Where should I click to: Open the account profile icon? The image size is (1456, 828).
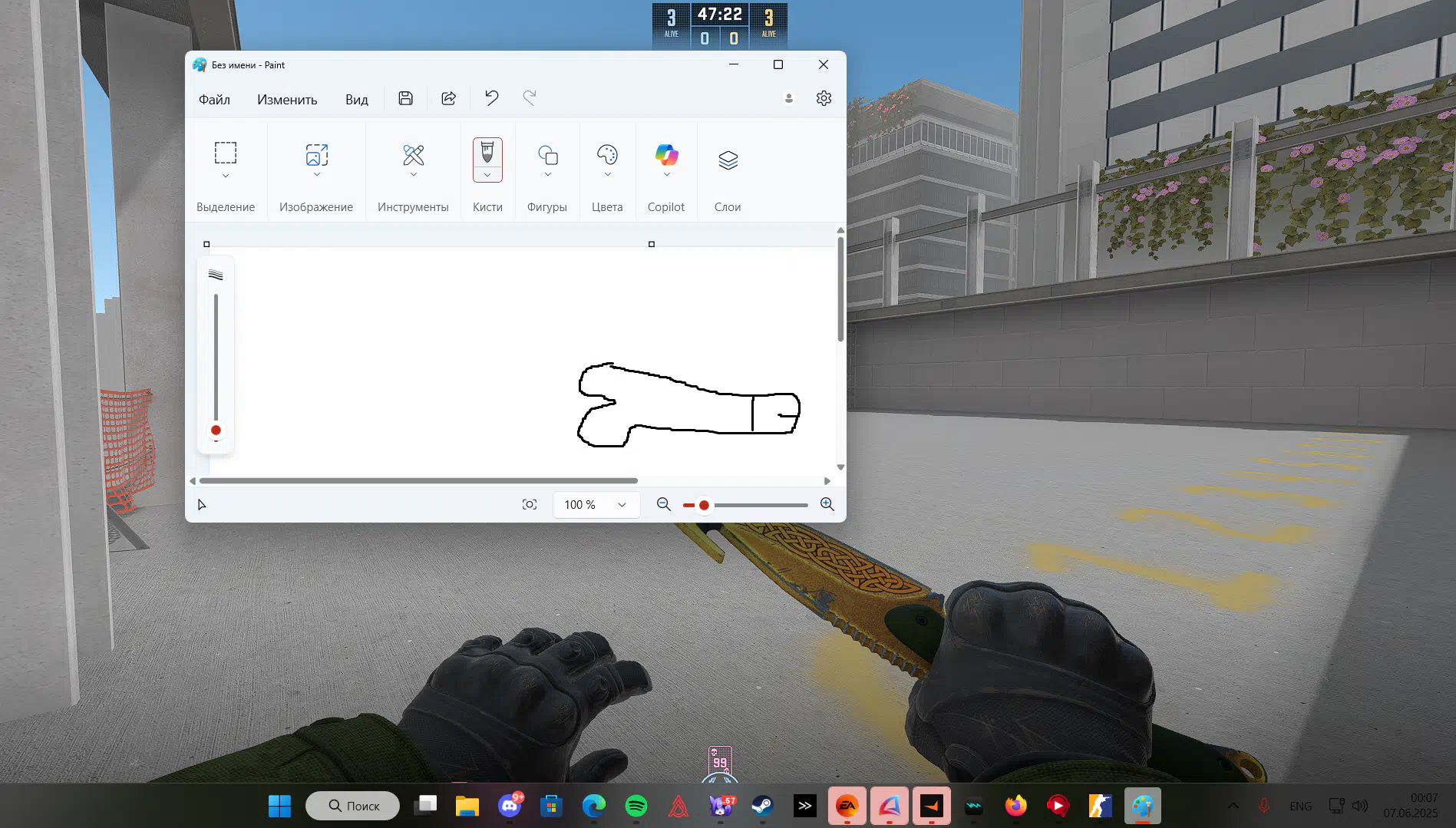tap(789, 98)
